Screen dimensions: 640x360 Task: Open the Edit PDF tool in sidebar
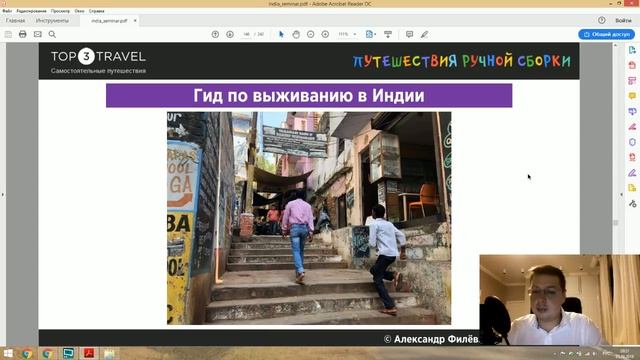click(x=632, y=80)
